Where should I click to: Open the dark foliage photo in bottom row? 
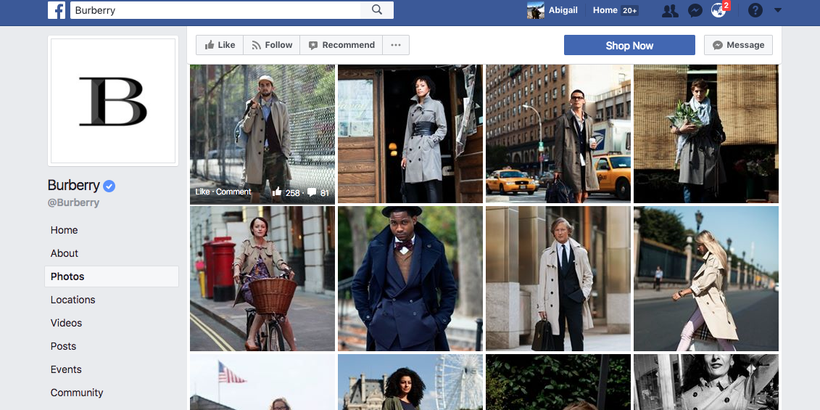pyautogui.click(x=558, y=382)
